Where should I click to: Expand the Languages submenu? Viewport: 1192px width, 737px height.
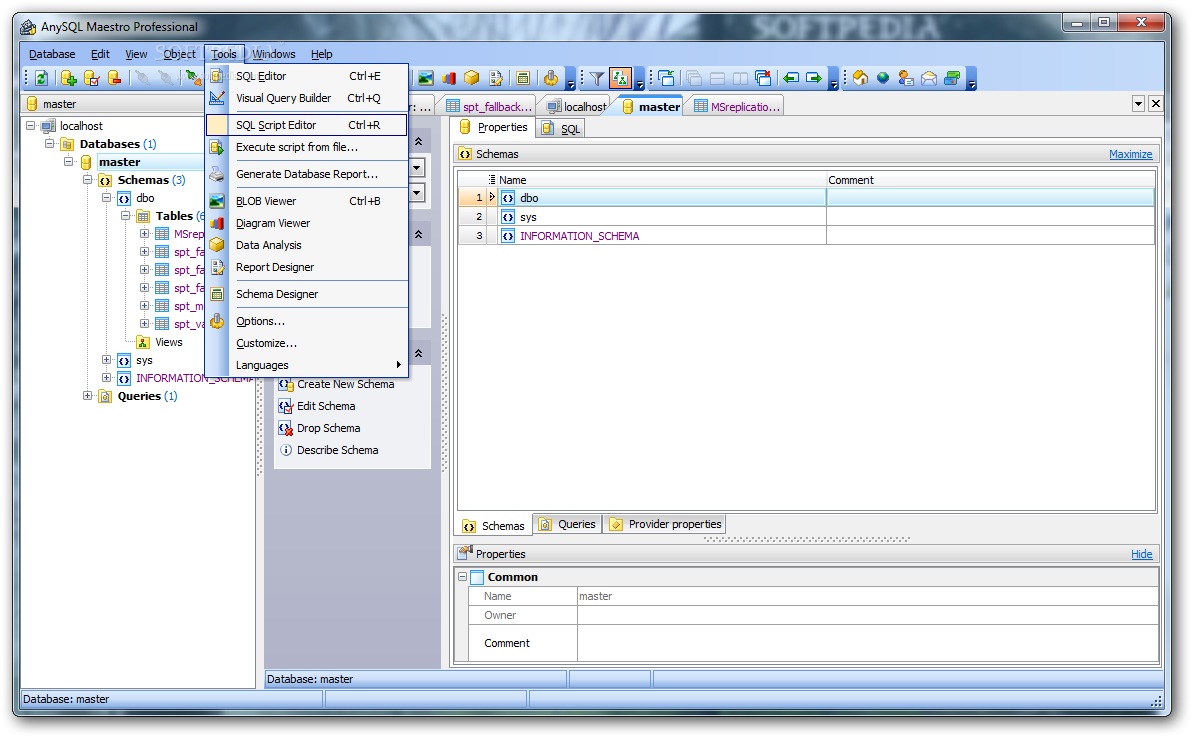click(x=308, y=365)
